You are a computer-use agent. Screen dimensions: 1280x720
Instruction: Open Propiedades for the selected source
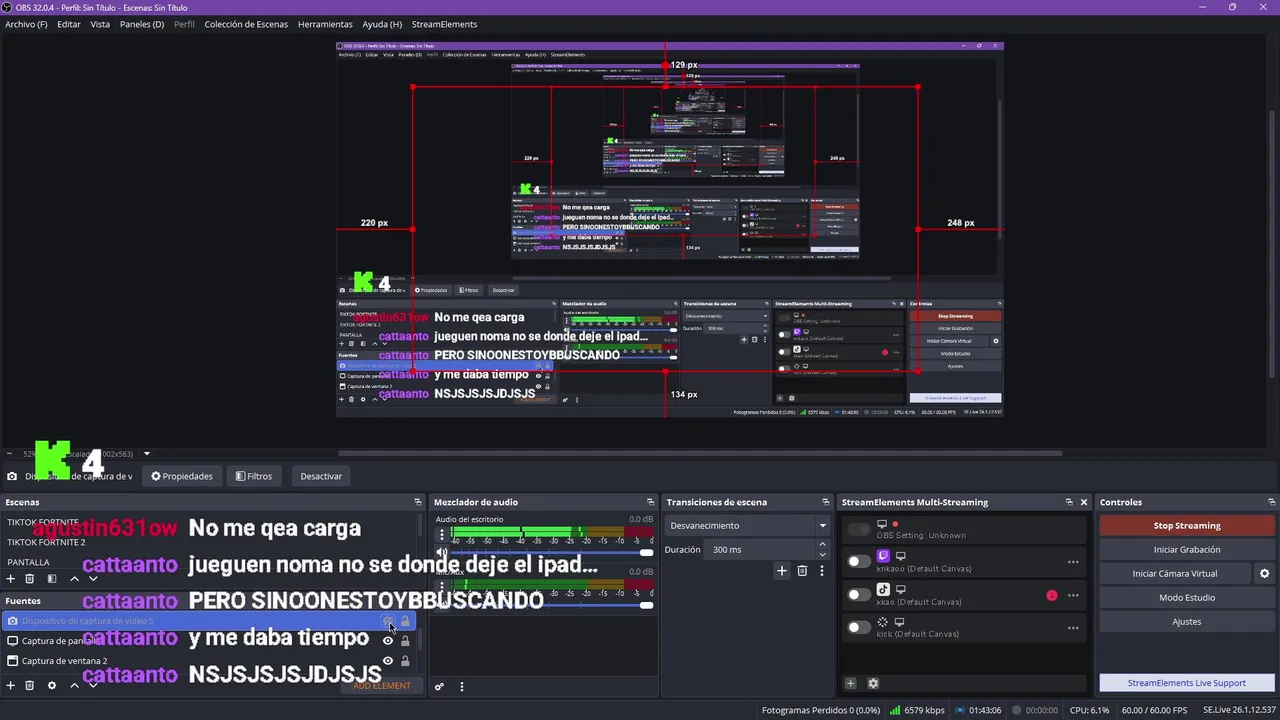click(182, 476)
